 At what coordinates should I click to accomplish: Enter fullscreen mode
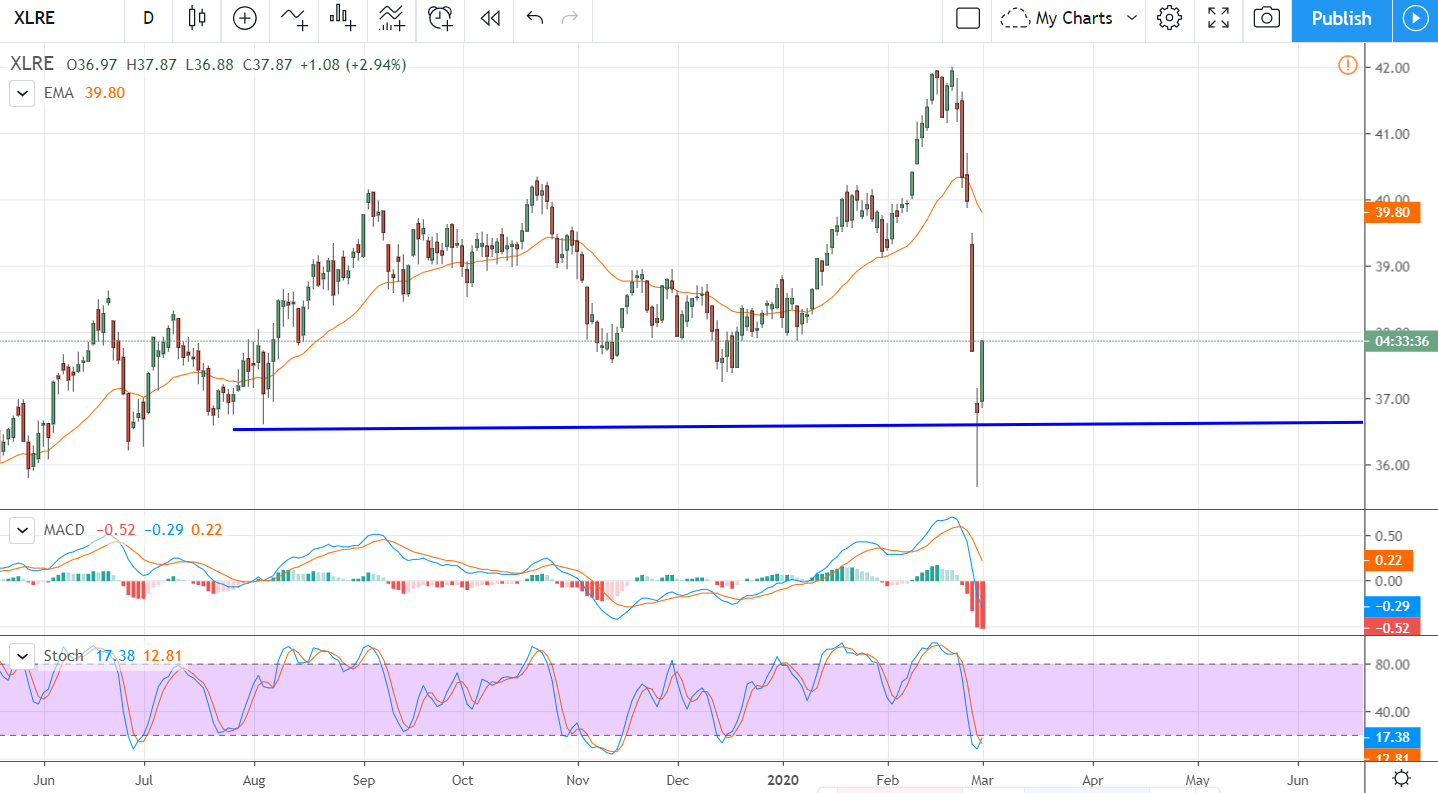click(1218, 18)
